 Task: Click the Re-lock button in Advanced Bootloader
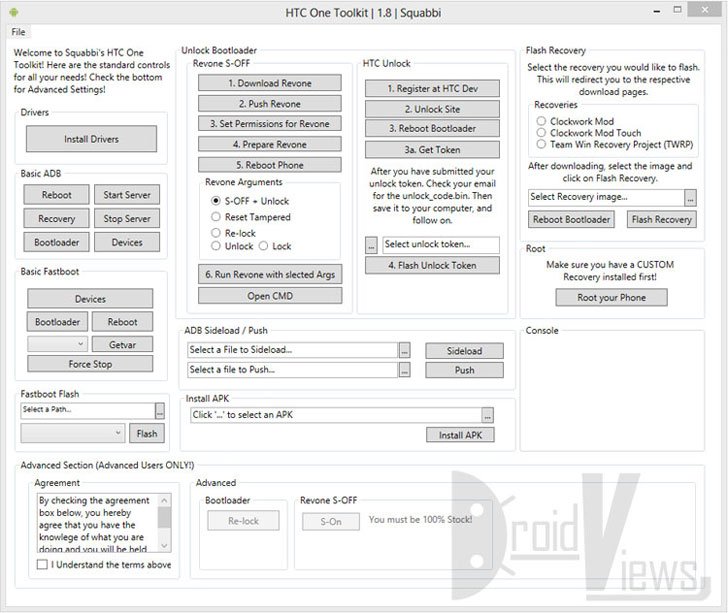tap(243, 521)
